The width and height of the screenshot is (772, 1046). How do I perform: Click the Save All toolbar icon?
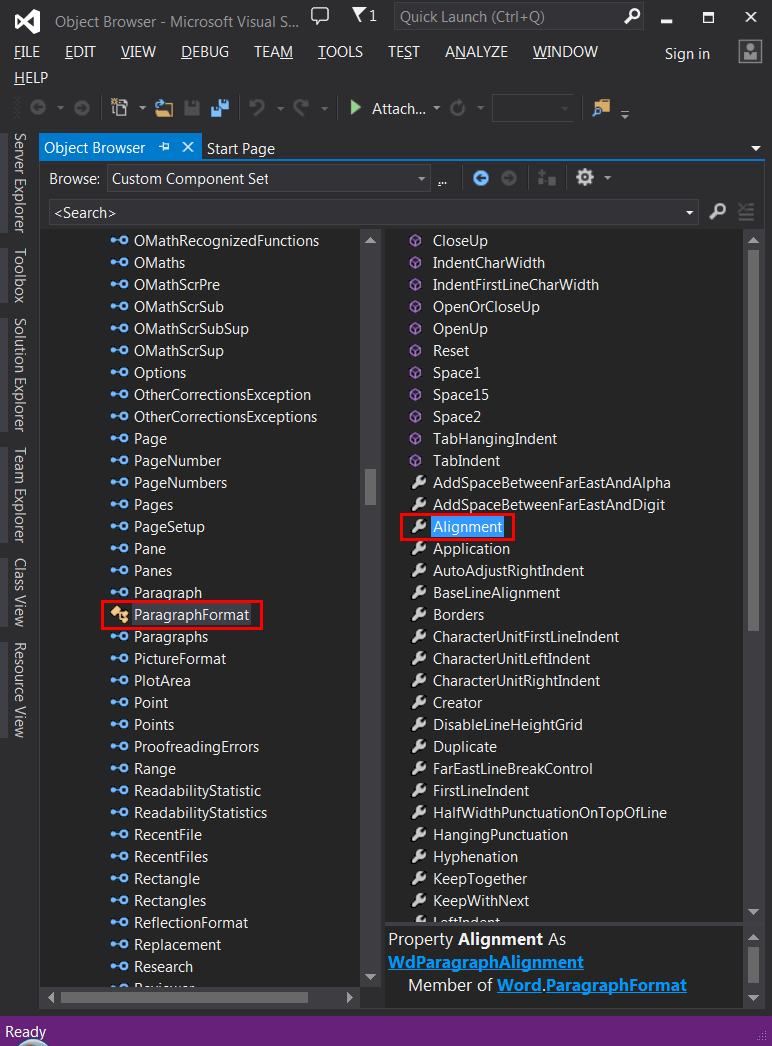(220, 107)
